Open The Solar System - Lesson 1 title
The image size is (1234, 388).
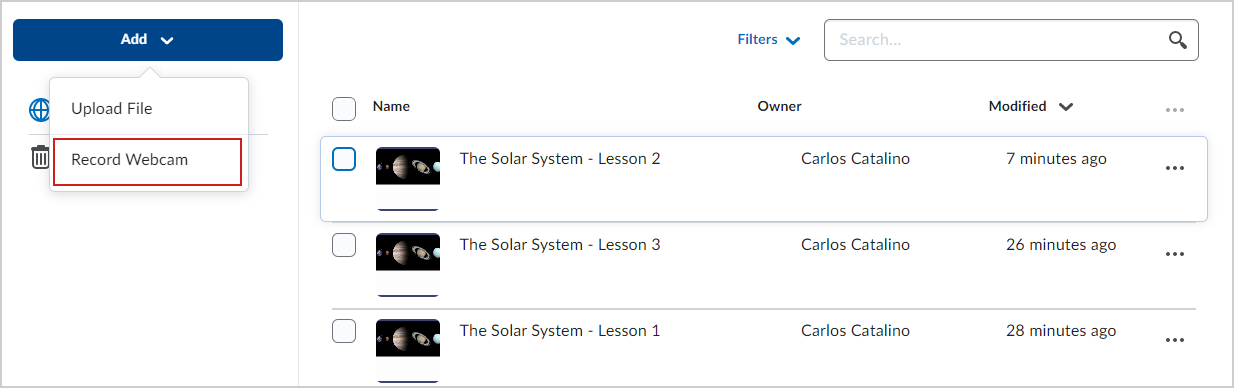(560, 330)
